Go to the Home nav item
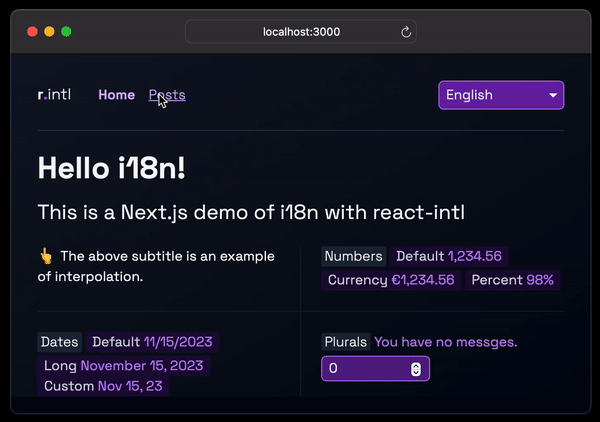The image size is (600, 422). coord(116,95)
